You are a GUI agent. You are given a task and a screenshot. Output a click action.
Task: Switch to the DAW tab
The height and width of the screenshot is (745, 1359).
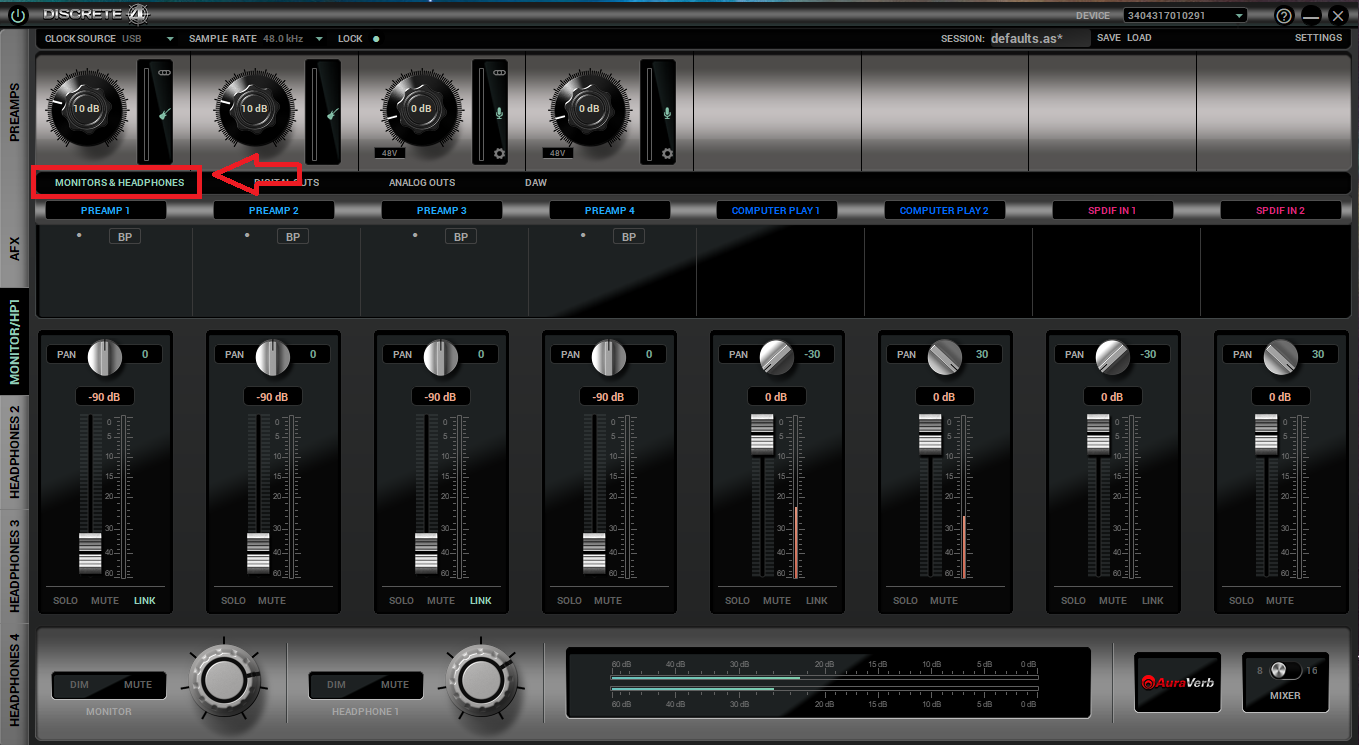(x=536, y=183)
